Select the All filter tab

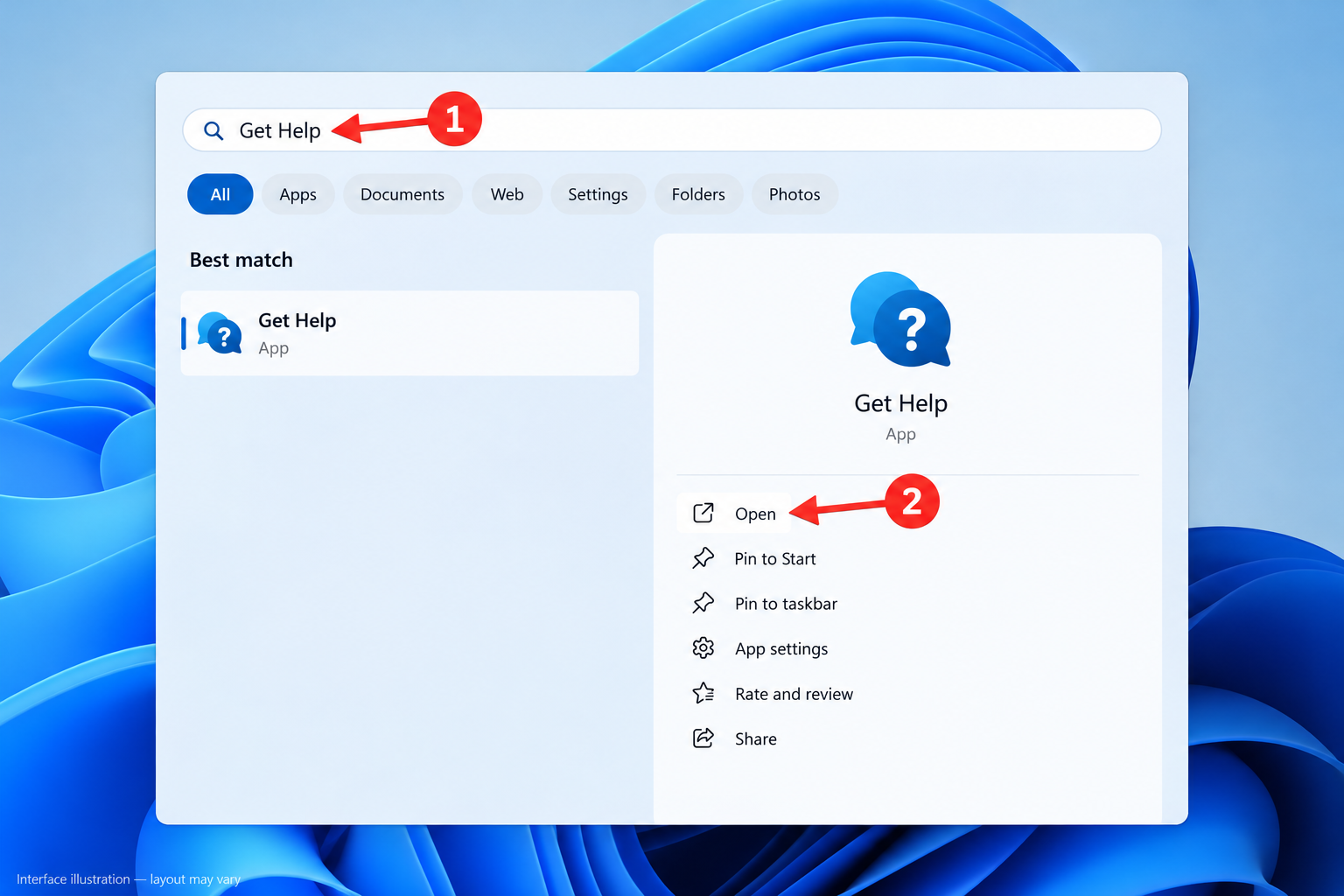point(220,194)
